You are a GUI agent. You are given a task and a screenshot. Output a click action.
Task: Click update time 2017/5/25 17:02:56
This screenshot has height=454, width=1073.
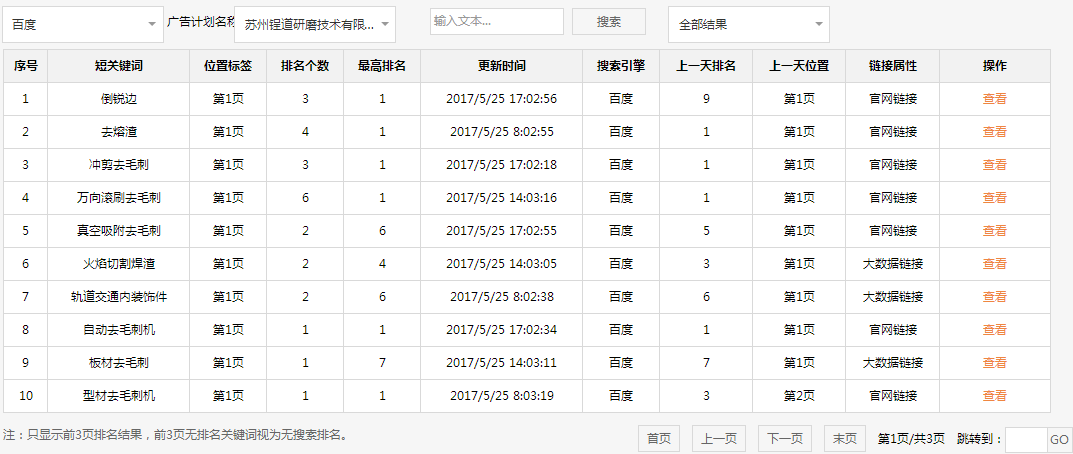pyautogui.click(x=502, y=99)
